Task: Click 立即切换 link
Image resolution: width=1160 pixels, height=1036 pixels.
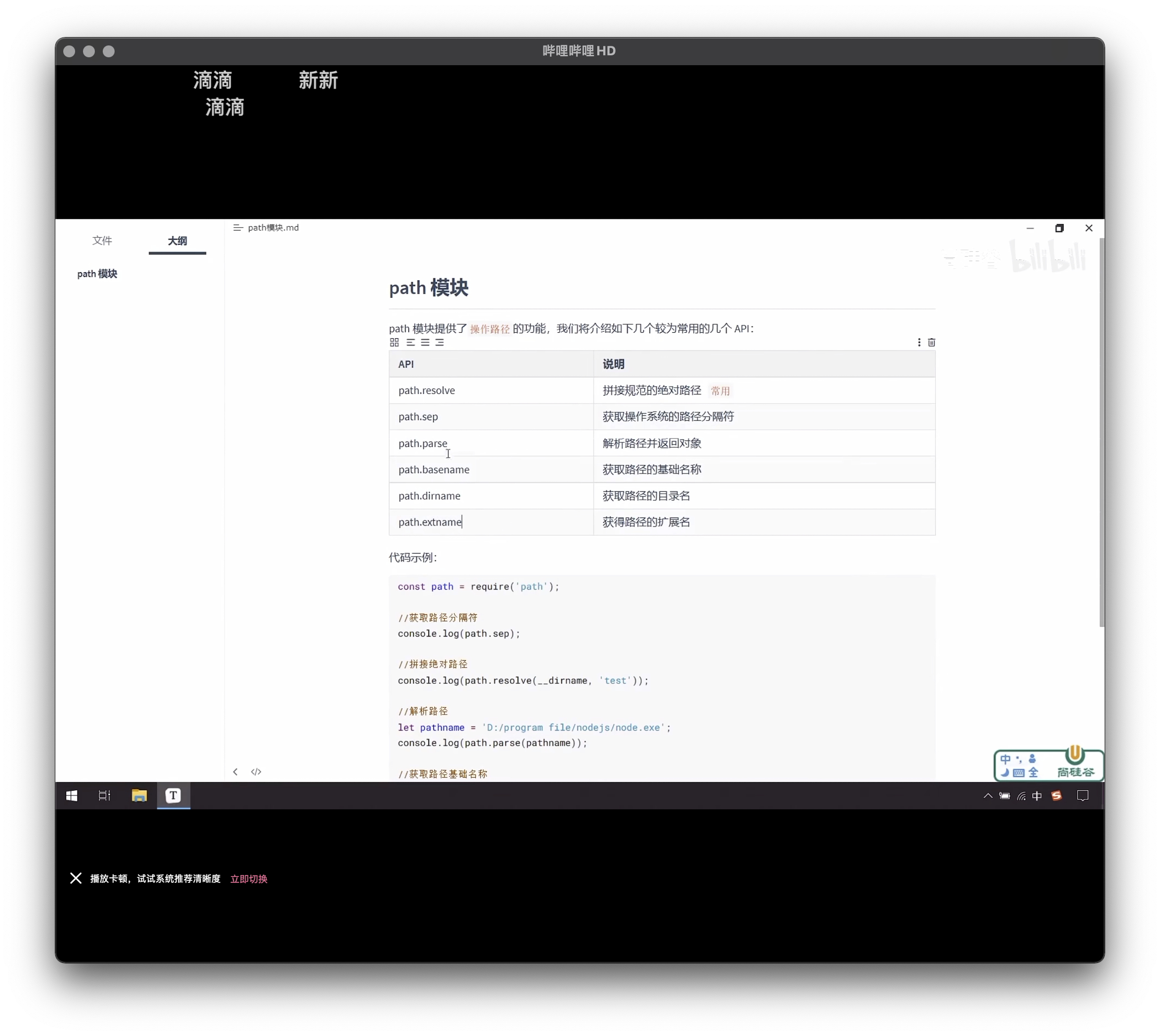Action: pos(249,879)
